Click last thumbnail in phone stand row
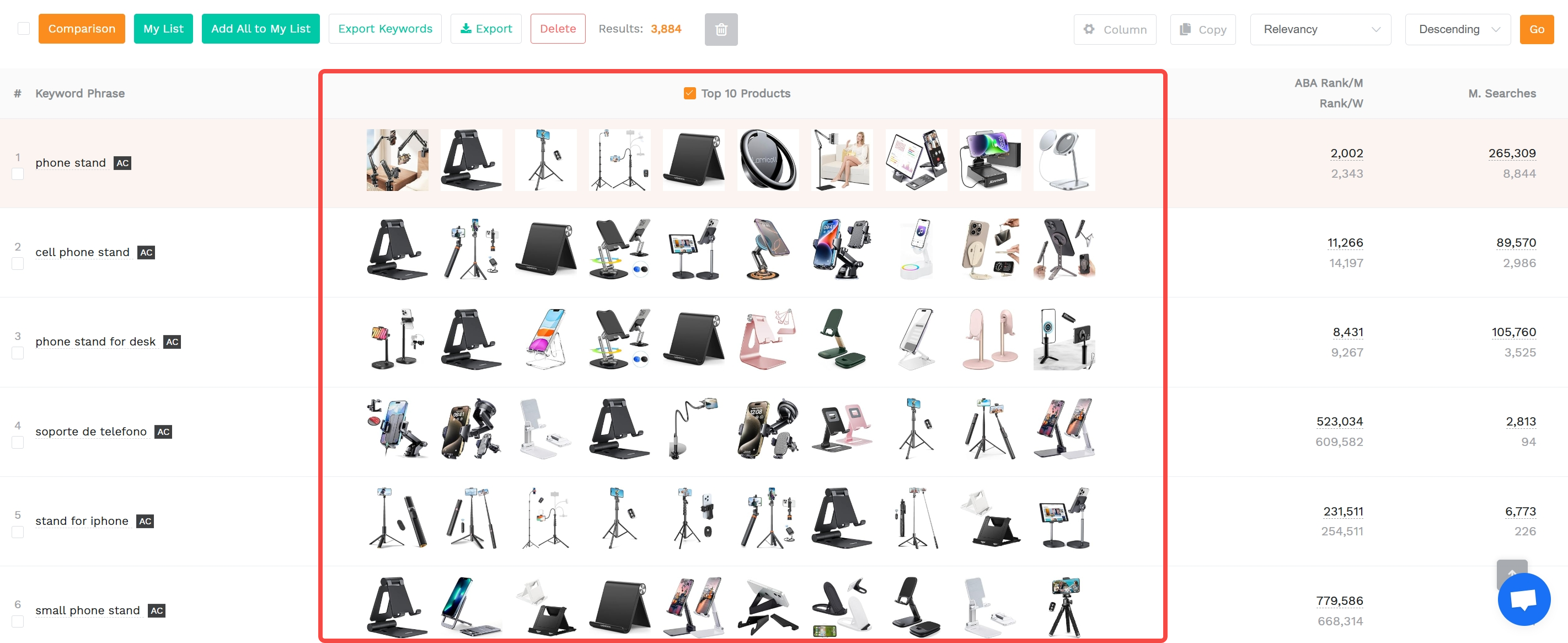Image resolution: width=1568 pixels, height=643 pixels. point(1064,160)
